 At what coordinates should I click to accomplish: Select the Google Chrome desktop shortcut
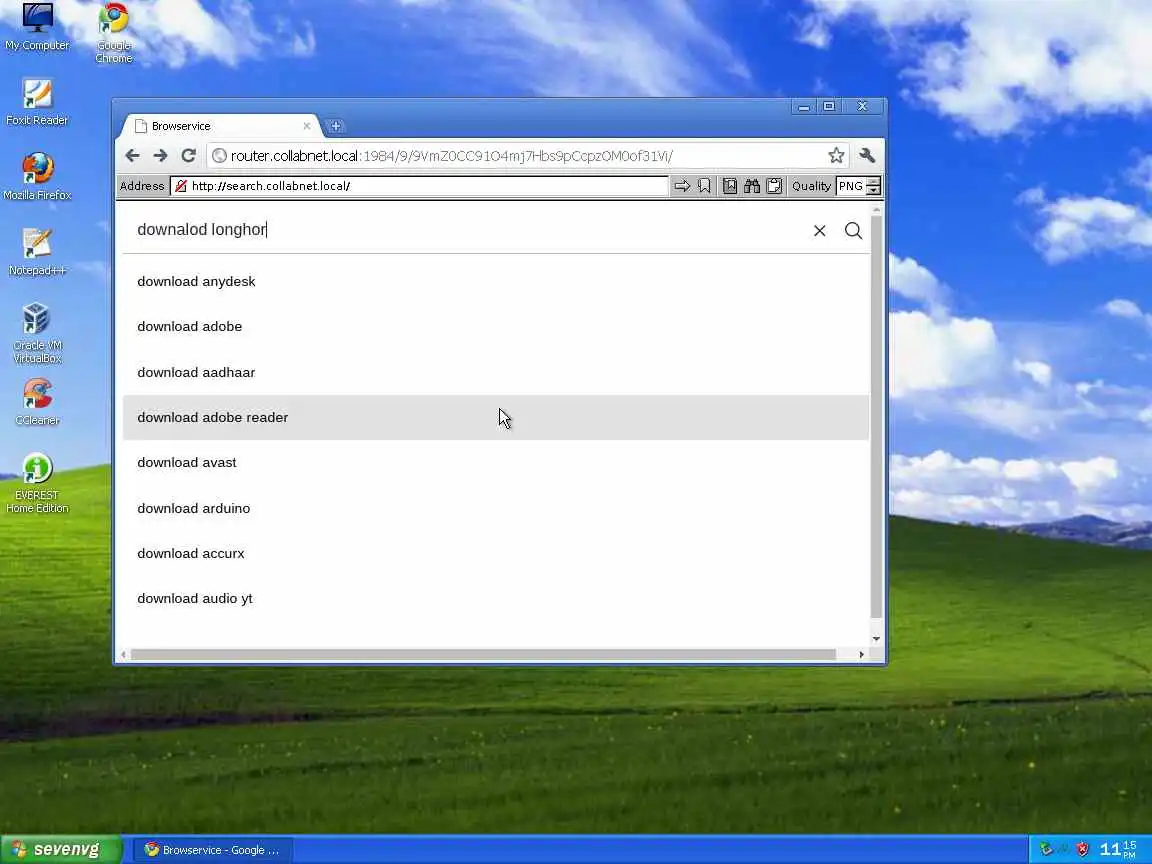pyautogui.click(x=114, y=33)
